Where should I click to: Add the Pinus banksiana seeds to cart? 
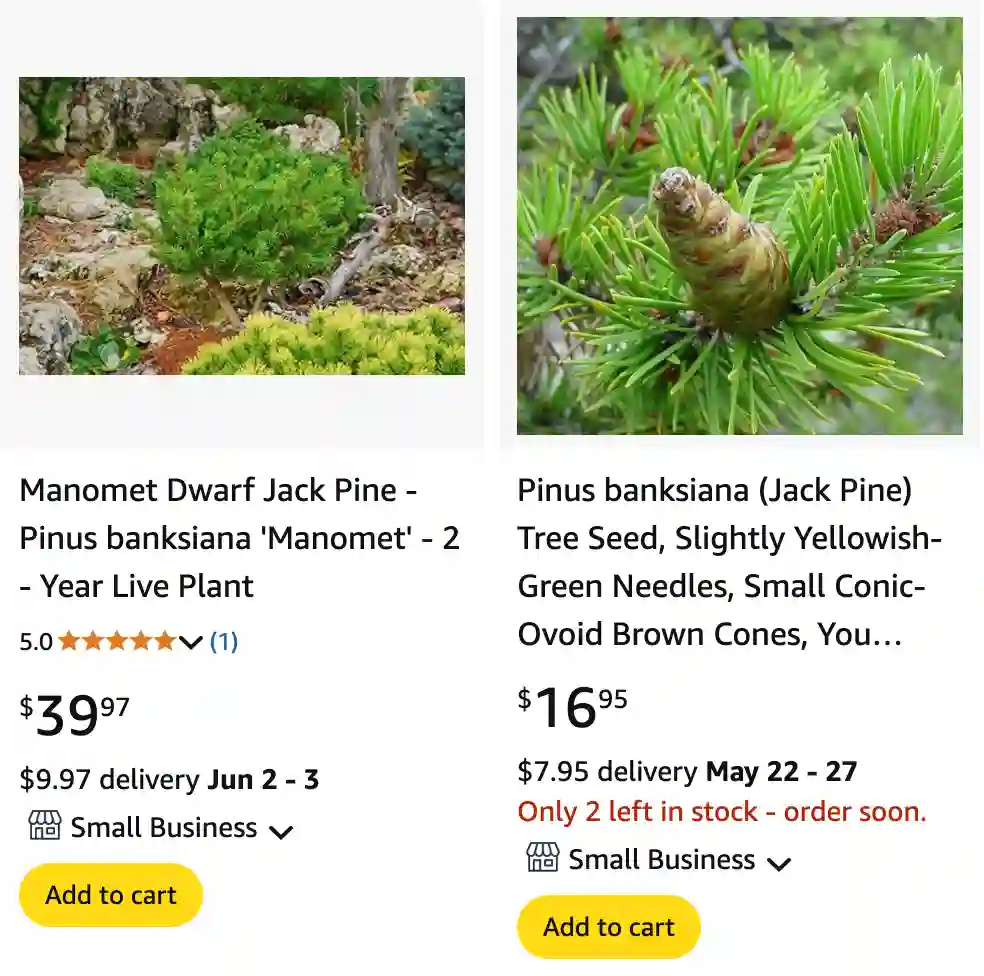coord(607,927)
